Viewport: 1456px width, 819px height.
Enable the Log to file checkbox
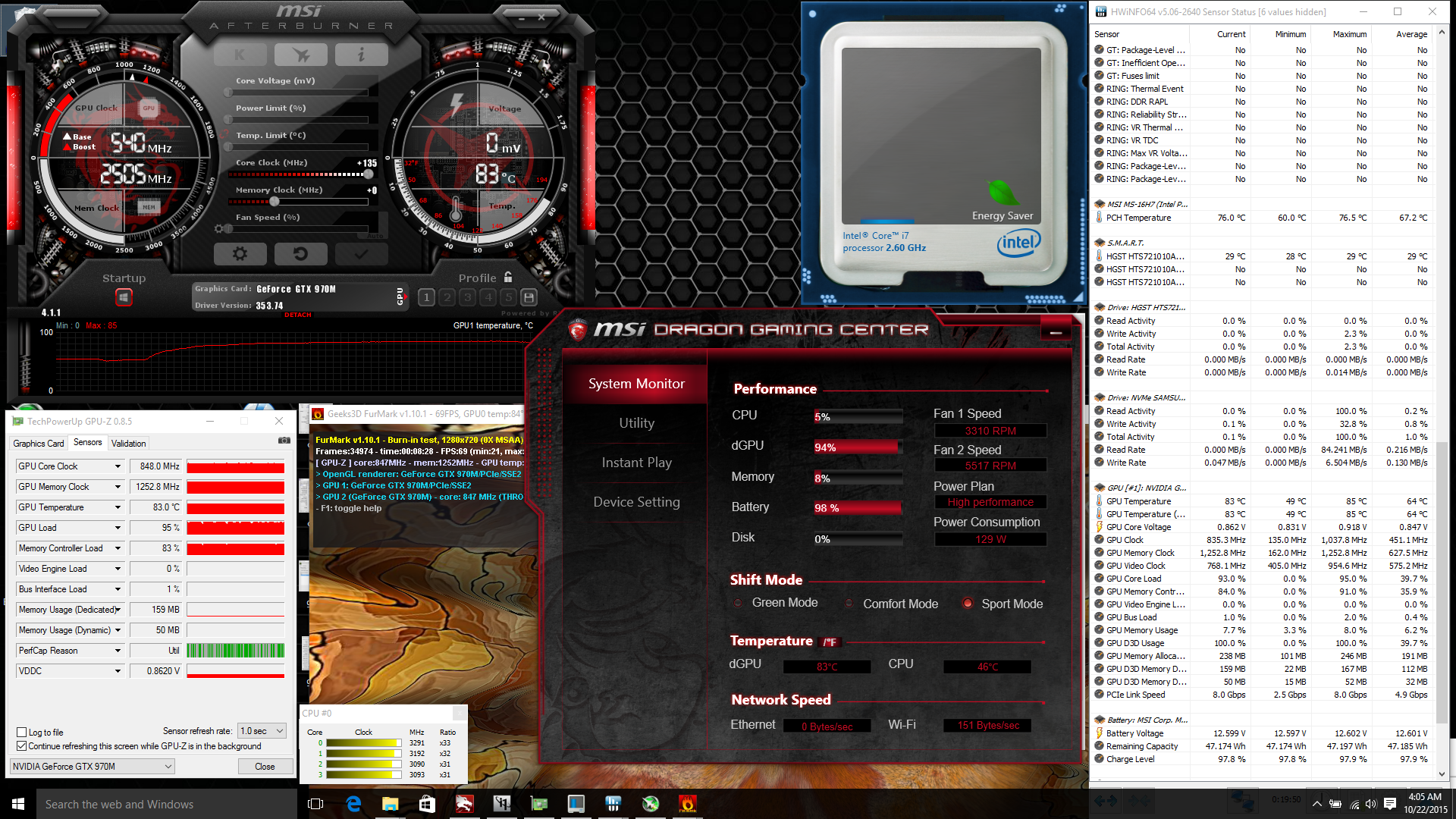click(x=22, y=733)
